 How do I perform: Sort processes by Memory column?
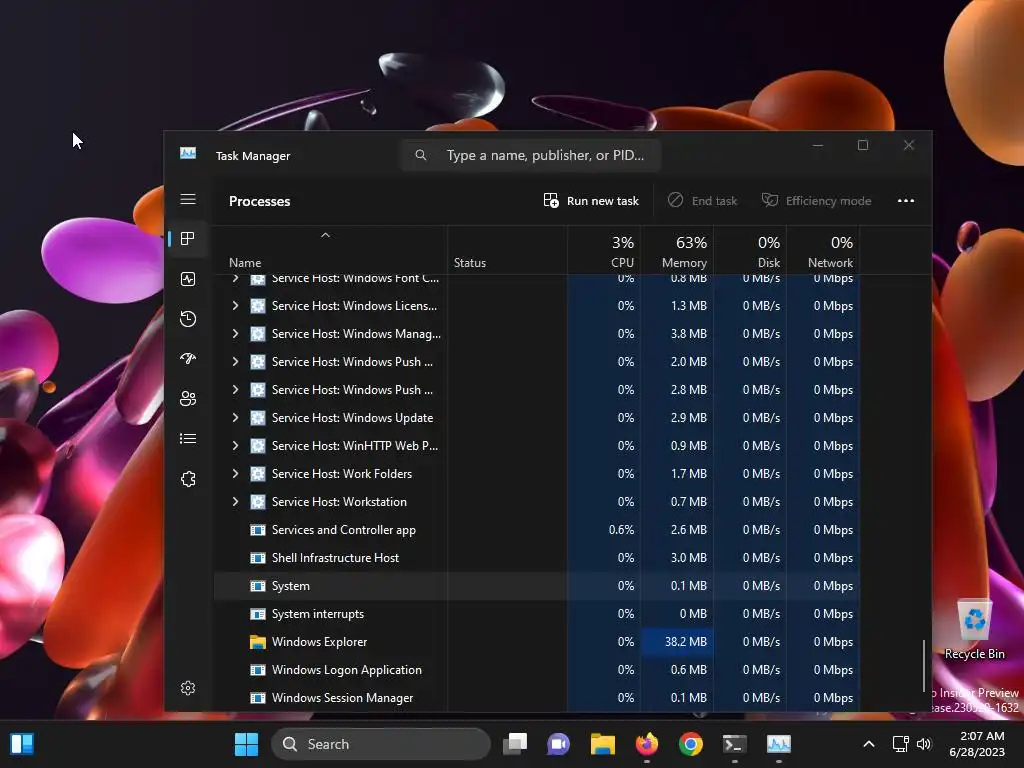click(677, 251)
